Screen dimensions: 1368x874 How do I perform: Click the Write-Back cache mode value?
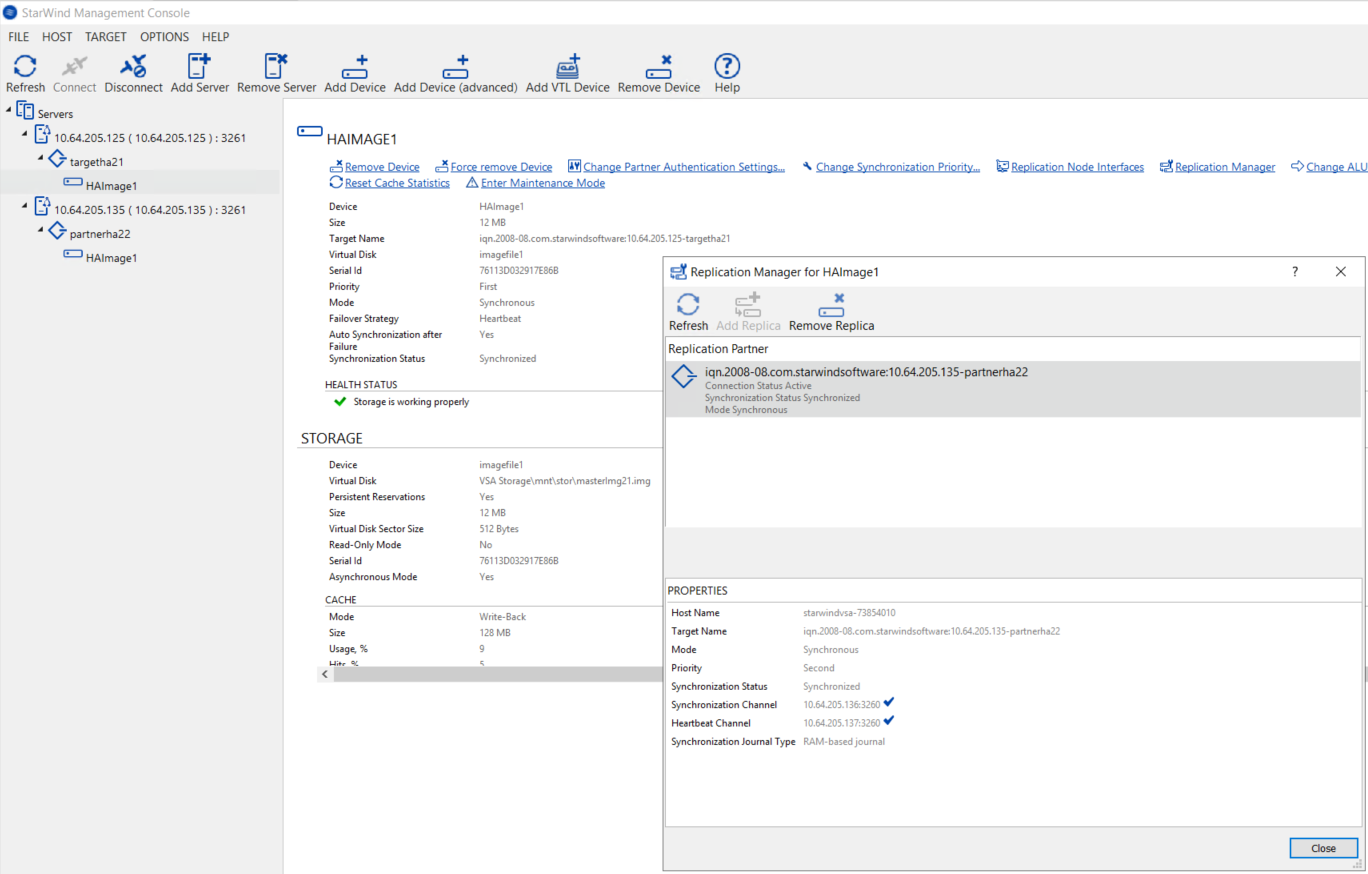tap(502, 617)
